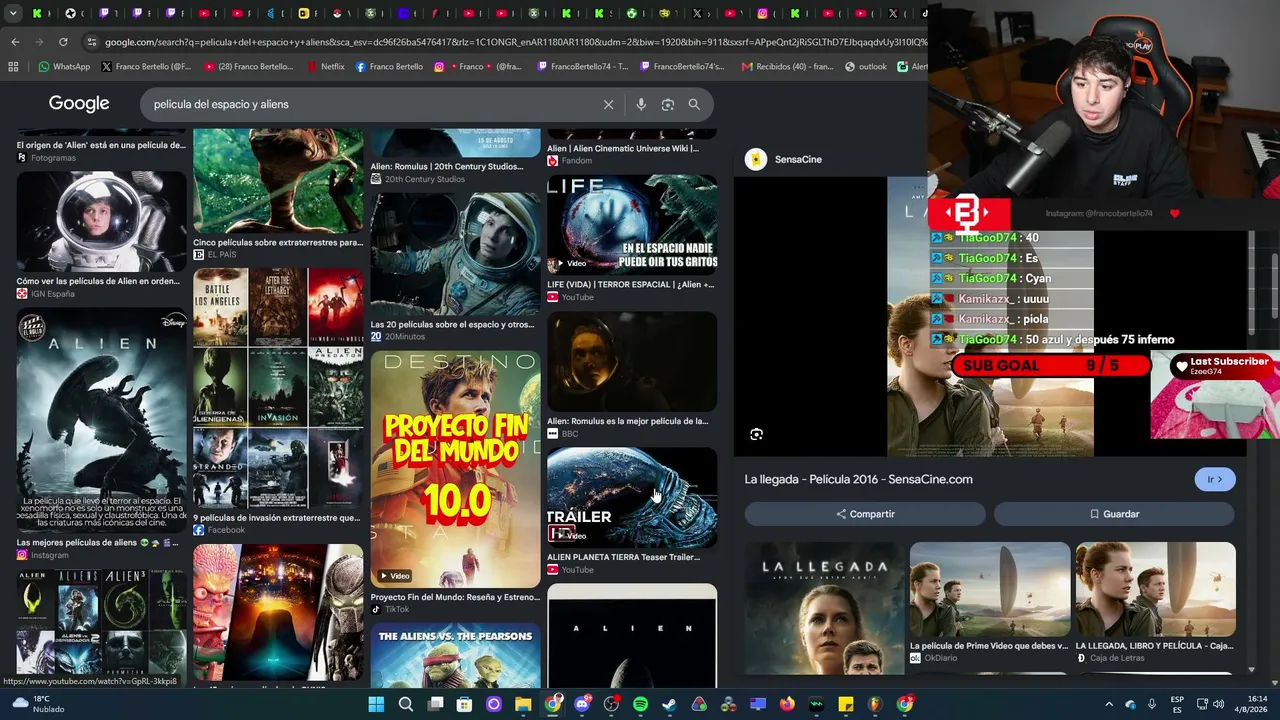Clear the Google search box text
This screenshot has height=720, width=1280.
pyautogui.click(x=608, y=104)
